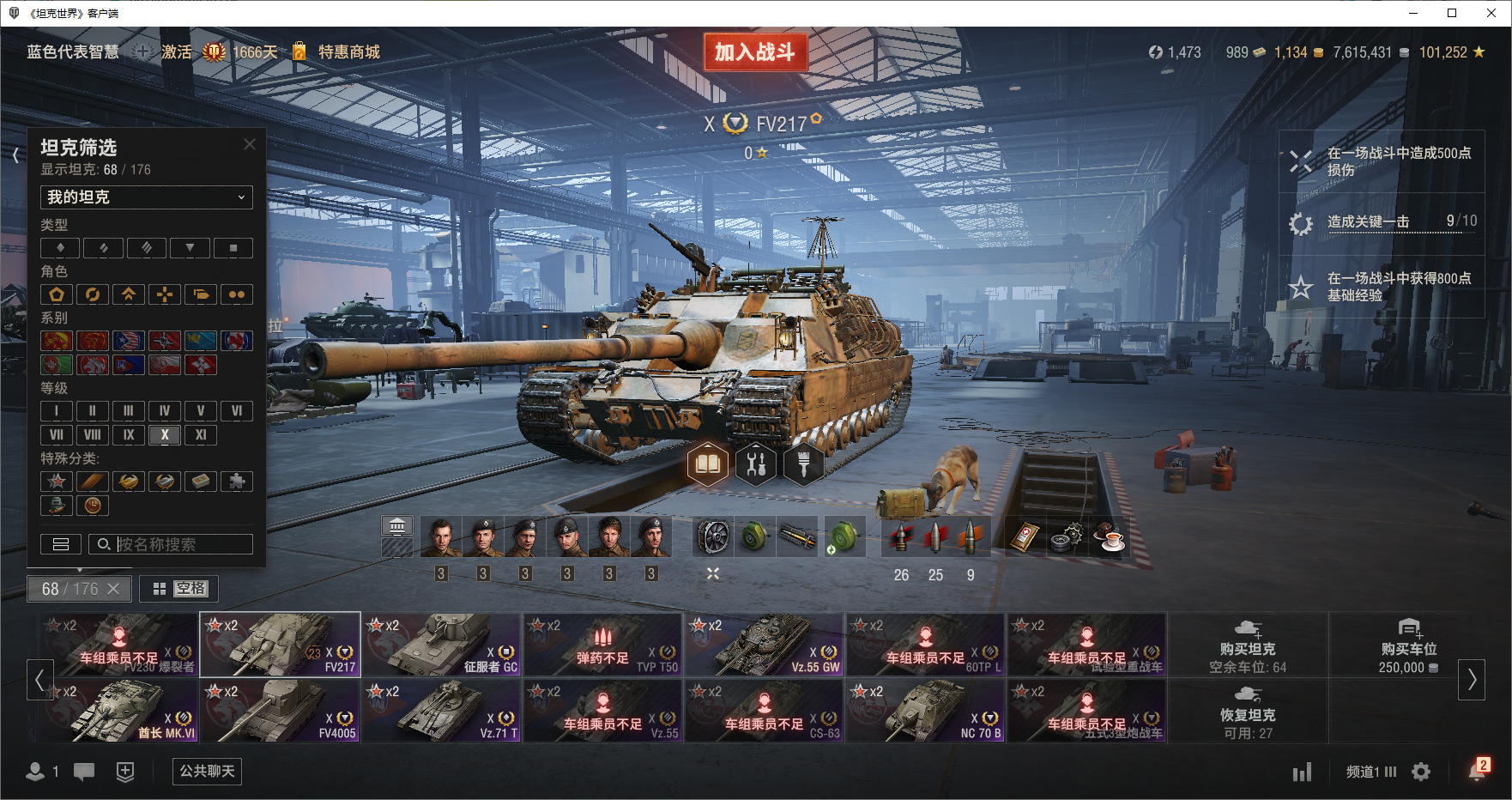The image size is (1512, 800).
Task: Toggle the tier X filter
Action: (x=165, y=435)
